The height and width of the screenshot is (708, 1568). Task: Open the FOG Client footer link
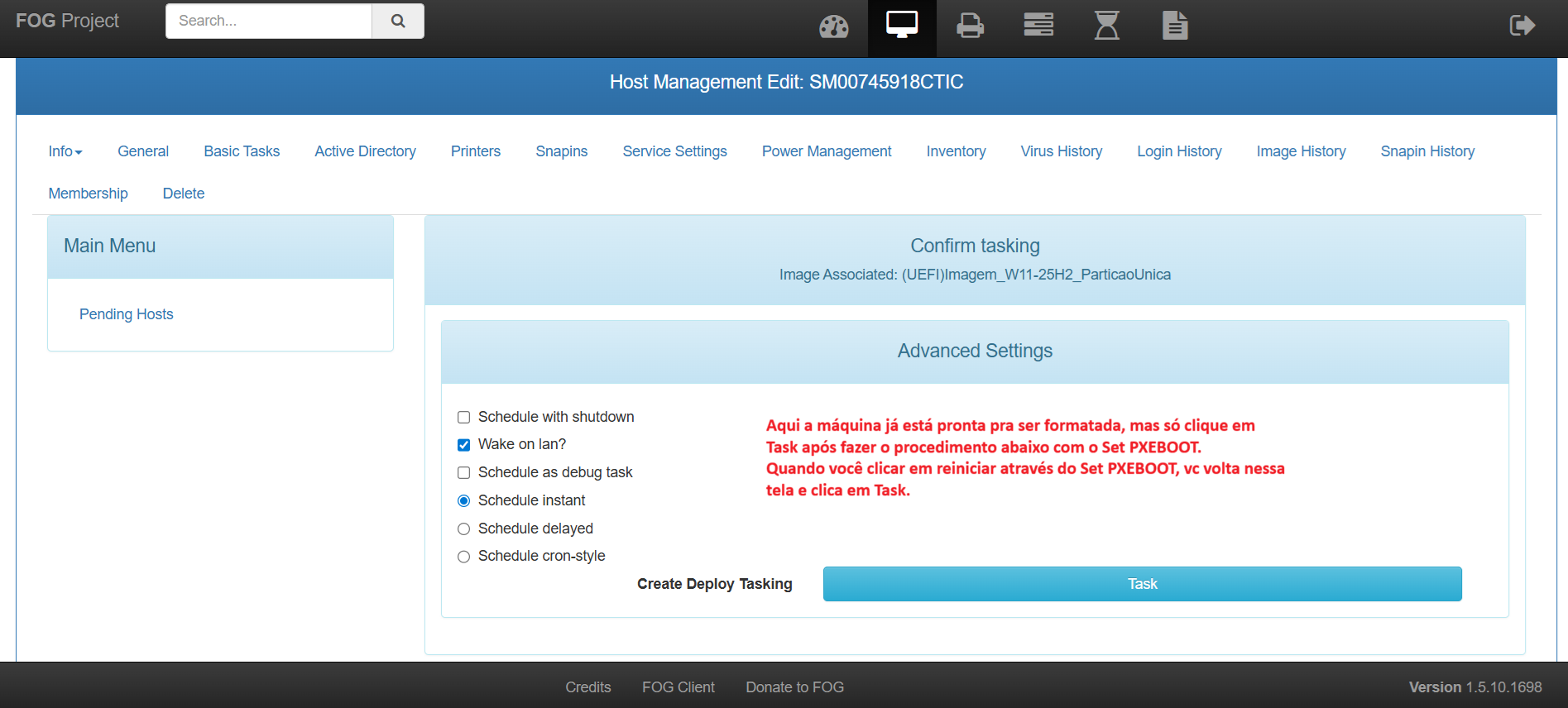tap(678, 687)
